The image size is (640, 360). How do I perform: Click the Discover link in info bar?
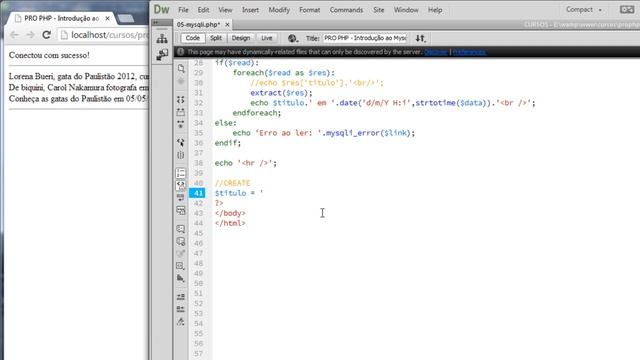pyautogui.click(x=436, y=52)
